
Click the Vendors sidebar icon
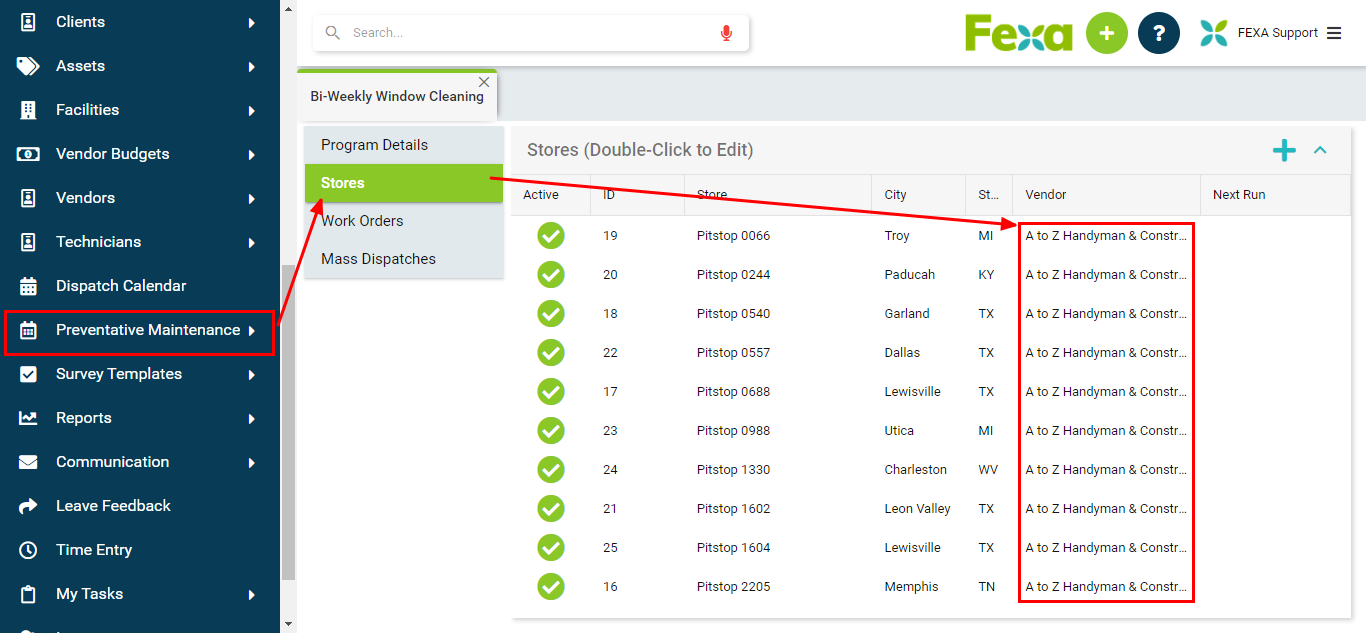click(28, 198)
